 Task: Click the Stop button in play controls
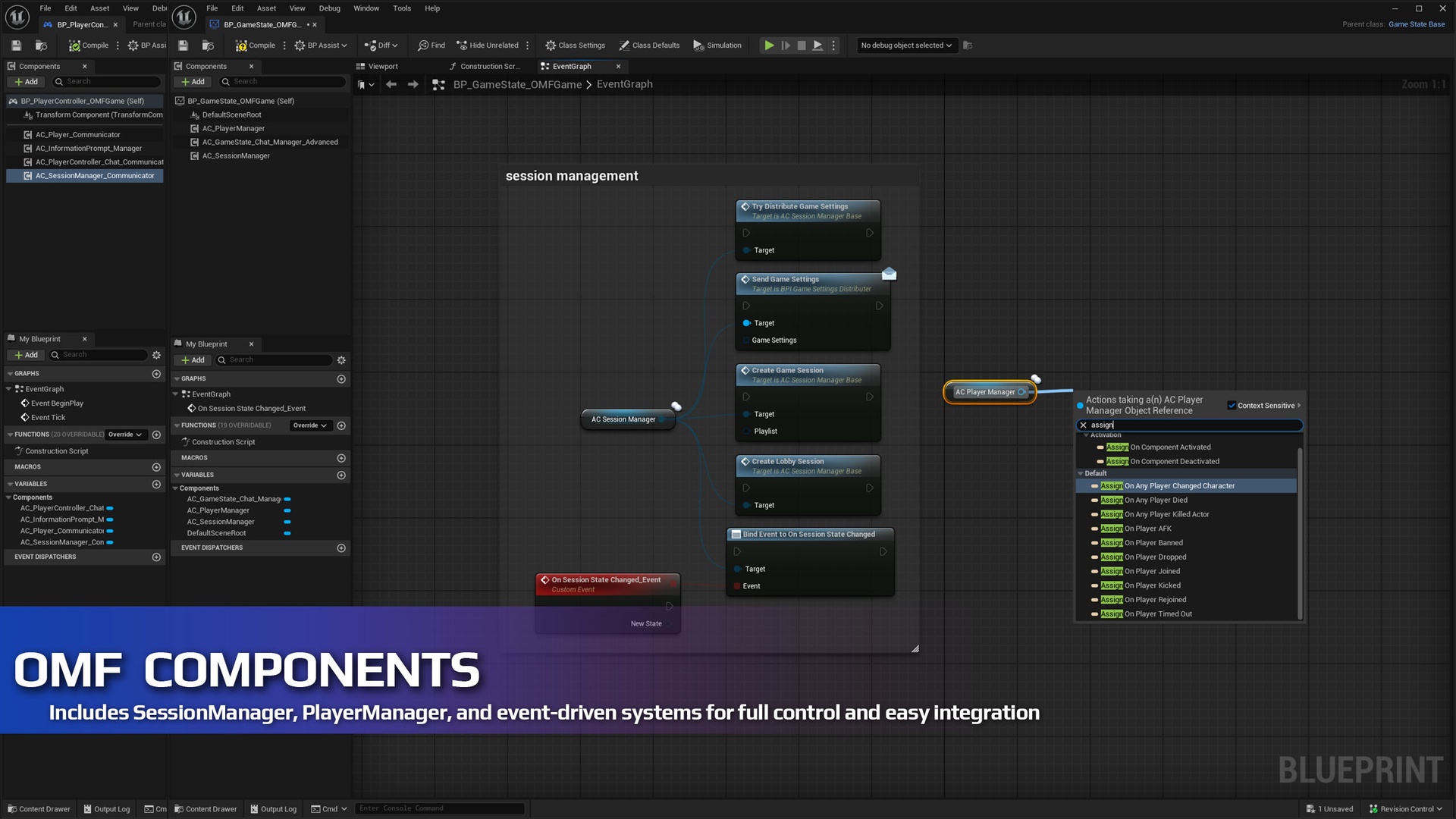[x=802, y=45]
